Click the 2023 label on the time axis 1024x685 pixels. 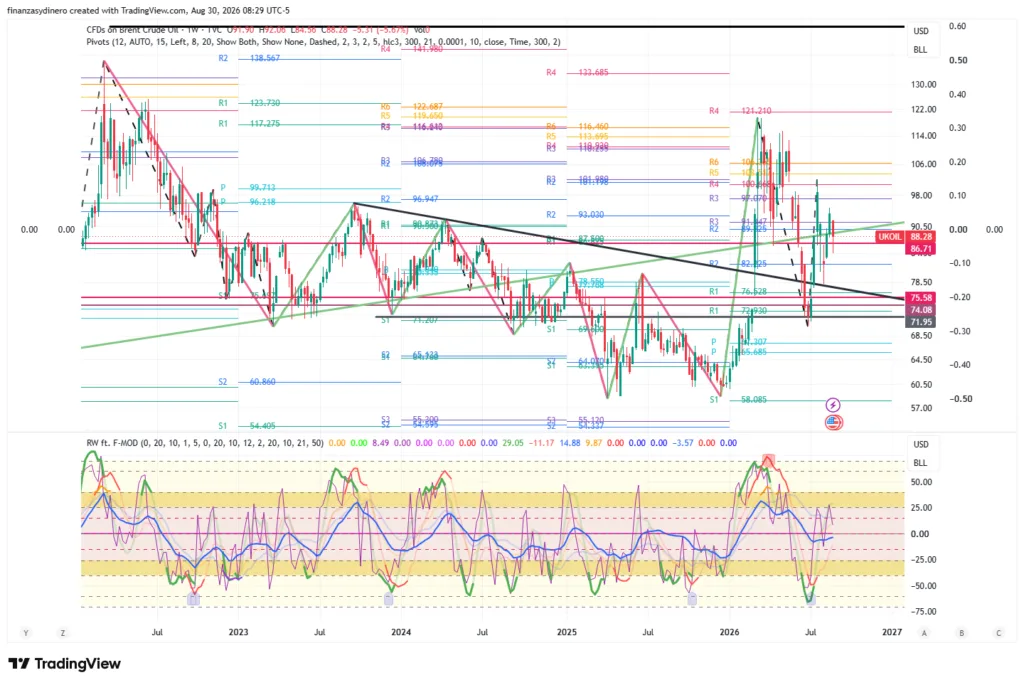pos(238,632)
